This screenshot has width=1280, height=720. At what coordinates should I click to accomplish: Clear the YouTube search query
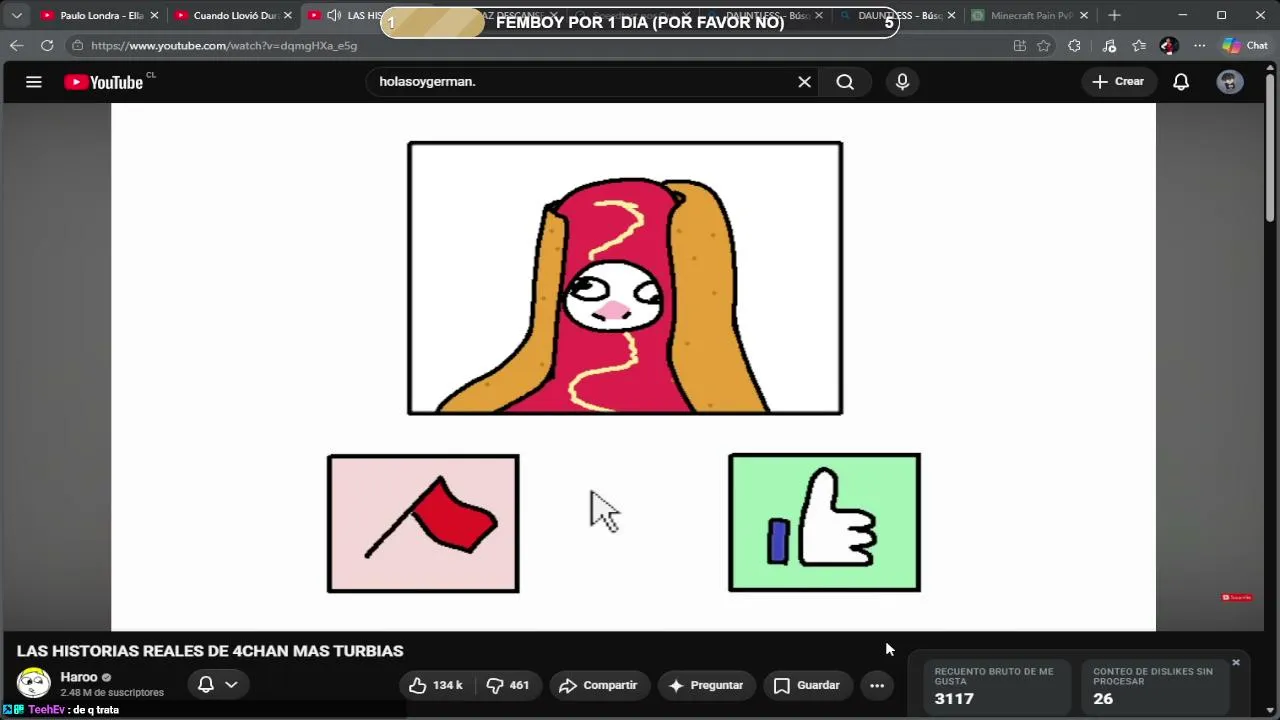coord(804,82)
